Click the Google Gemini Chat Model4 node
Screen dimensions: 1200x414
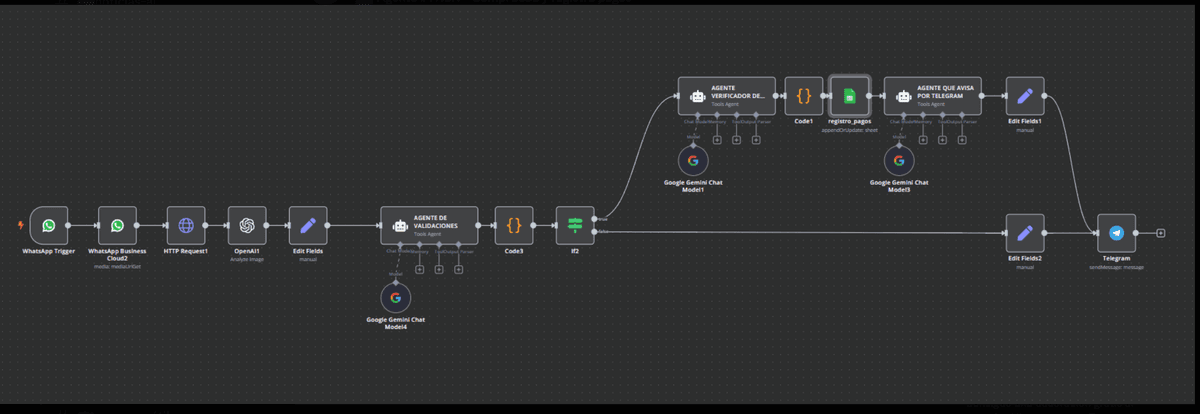point(395,298)
